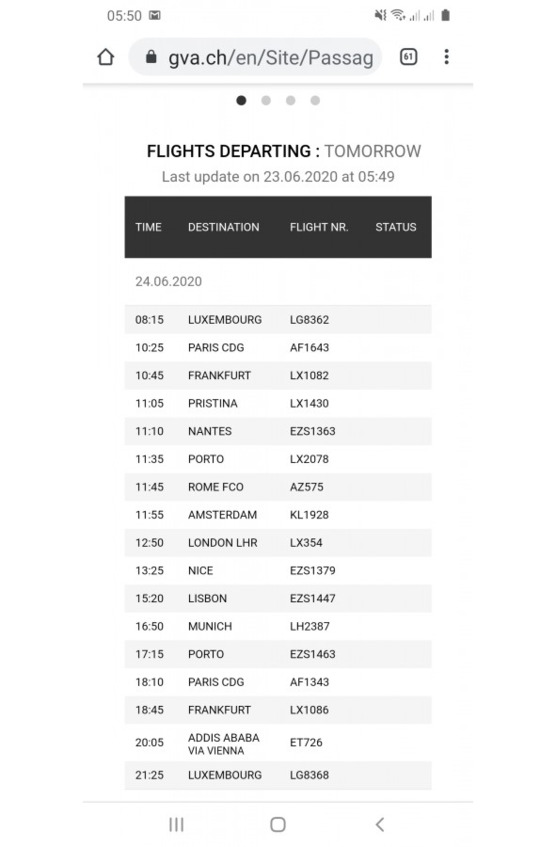
Task: Tap the browser home icon
Action: pyautogui.click(x=106, y=57)
